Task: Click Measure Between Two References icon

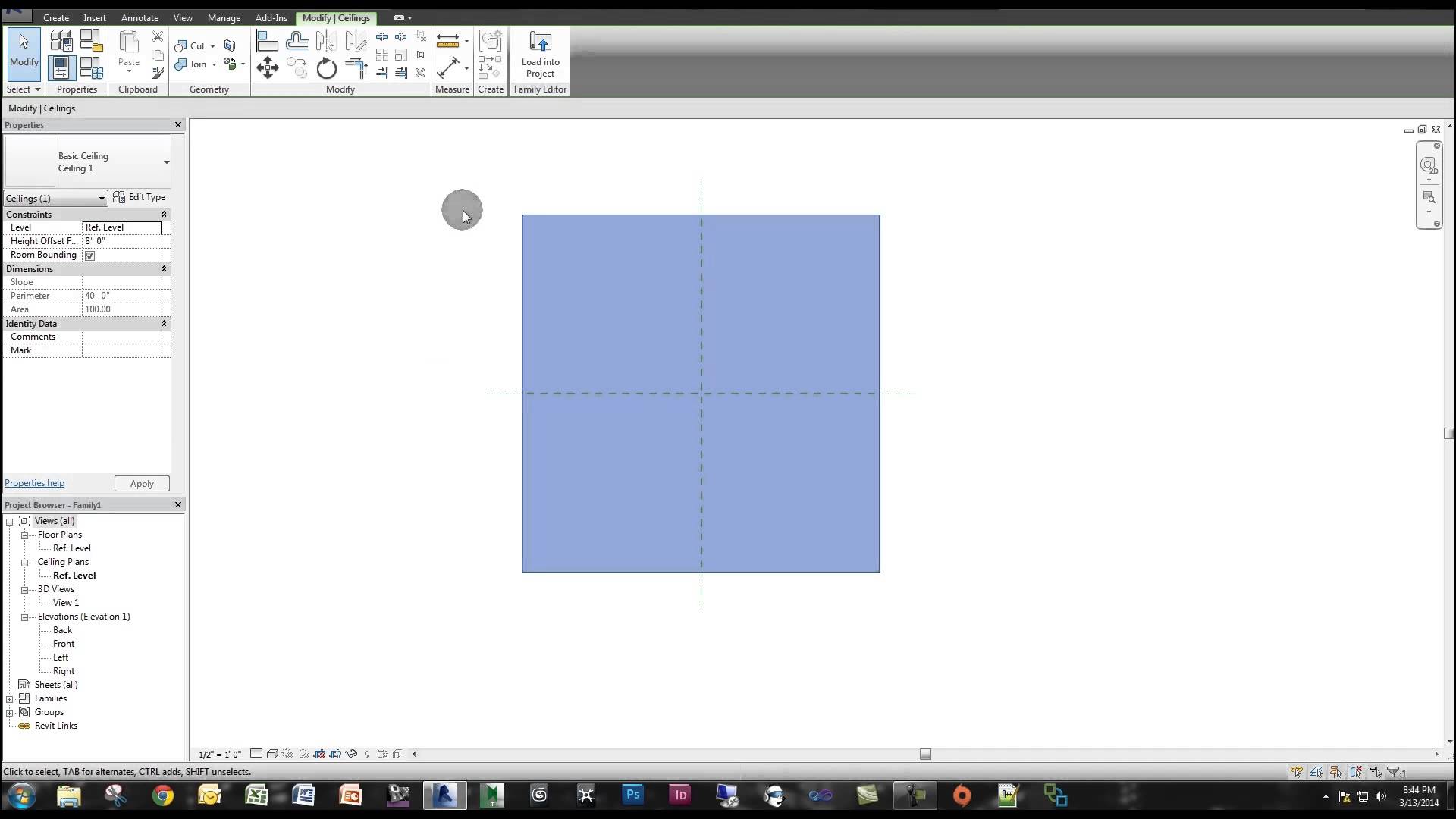Action: pos(448,40)
